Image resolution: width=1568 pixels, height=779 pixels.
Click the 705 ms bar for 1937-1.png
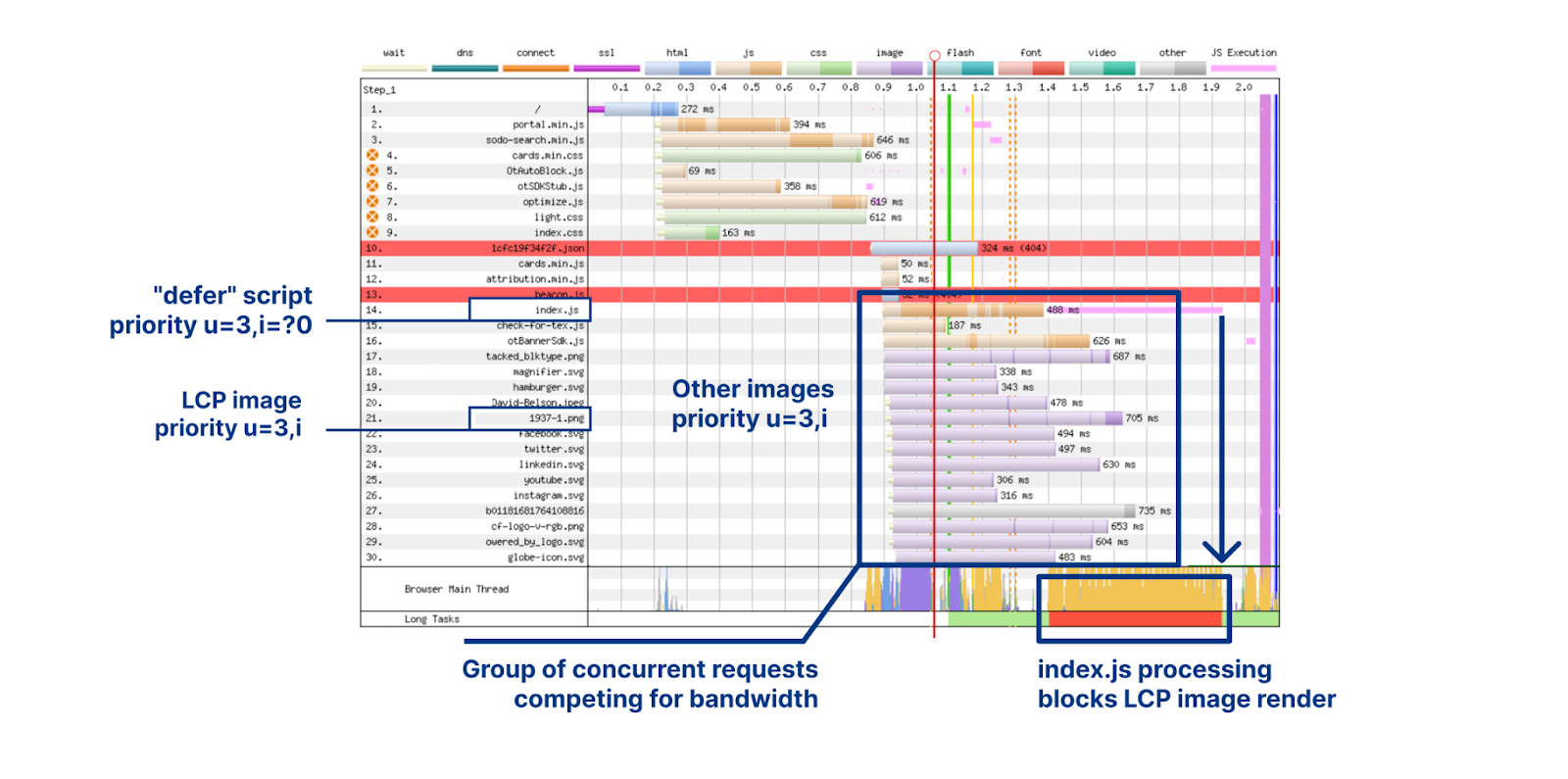pos(1004,418)
